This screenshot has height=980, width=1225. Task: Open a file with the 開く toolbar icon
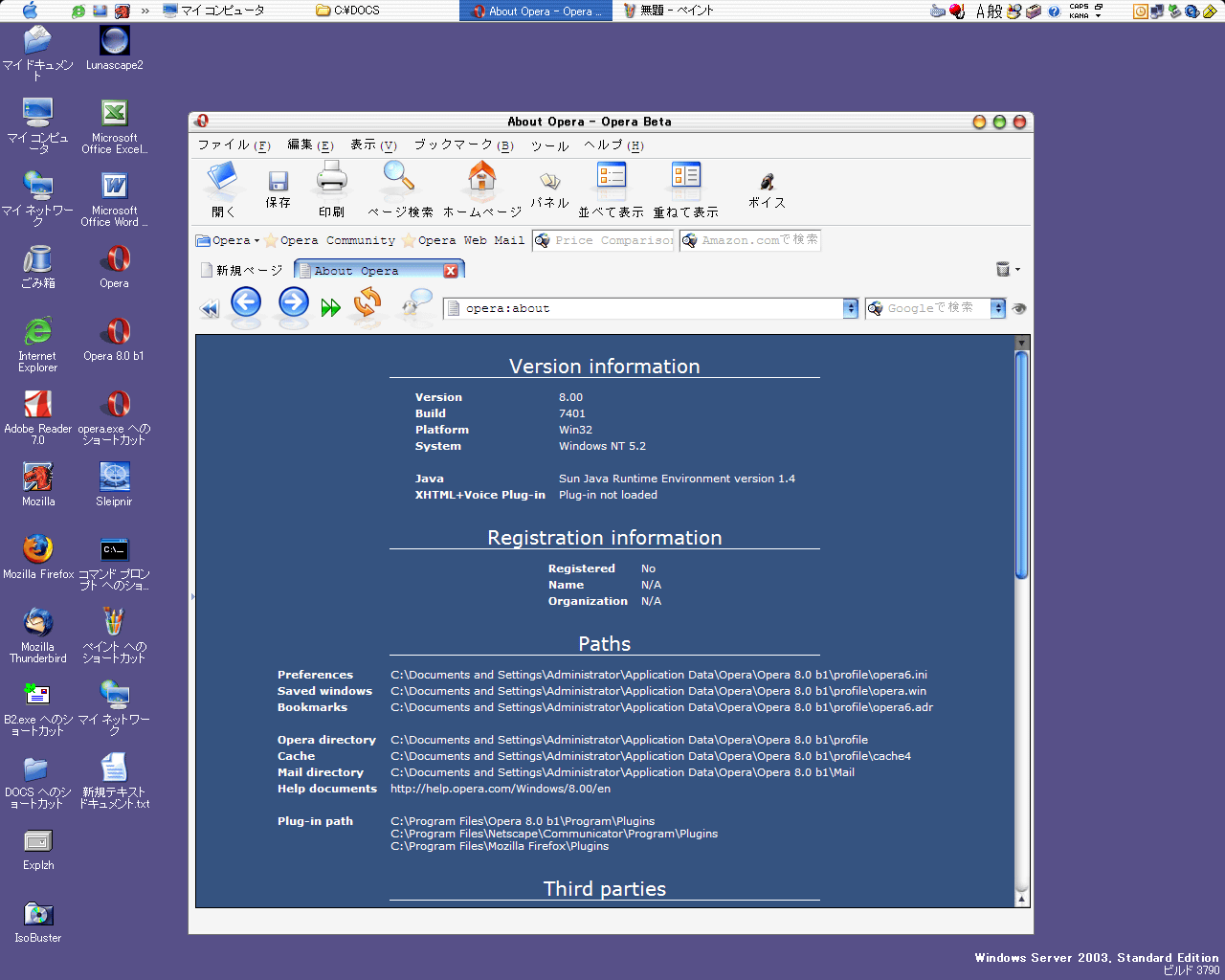click(x=223, y=189)
